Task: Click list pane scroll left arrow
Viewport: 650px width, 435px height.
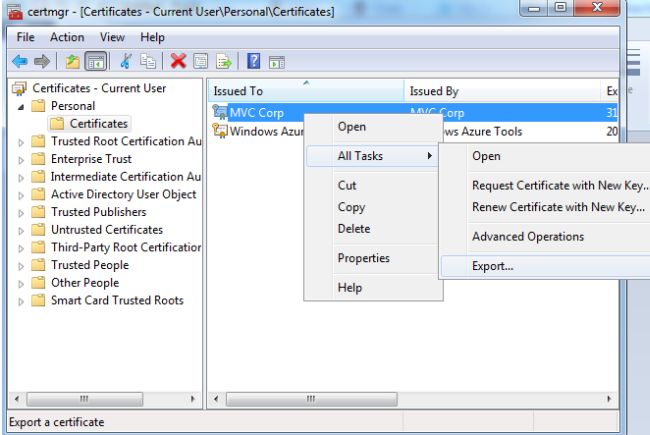Action: [216, 399]
